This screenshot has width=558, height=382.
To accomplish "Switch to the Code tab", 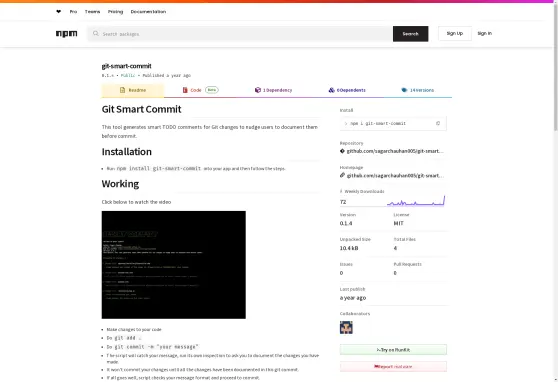I will point(200,90).
